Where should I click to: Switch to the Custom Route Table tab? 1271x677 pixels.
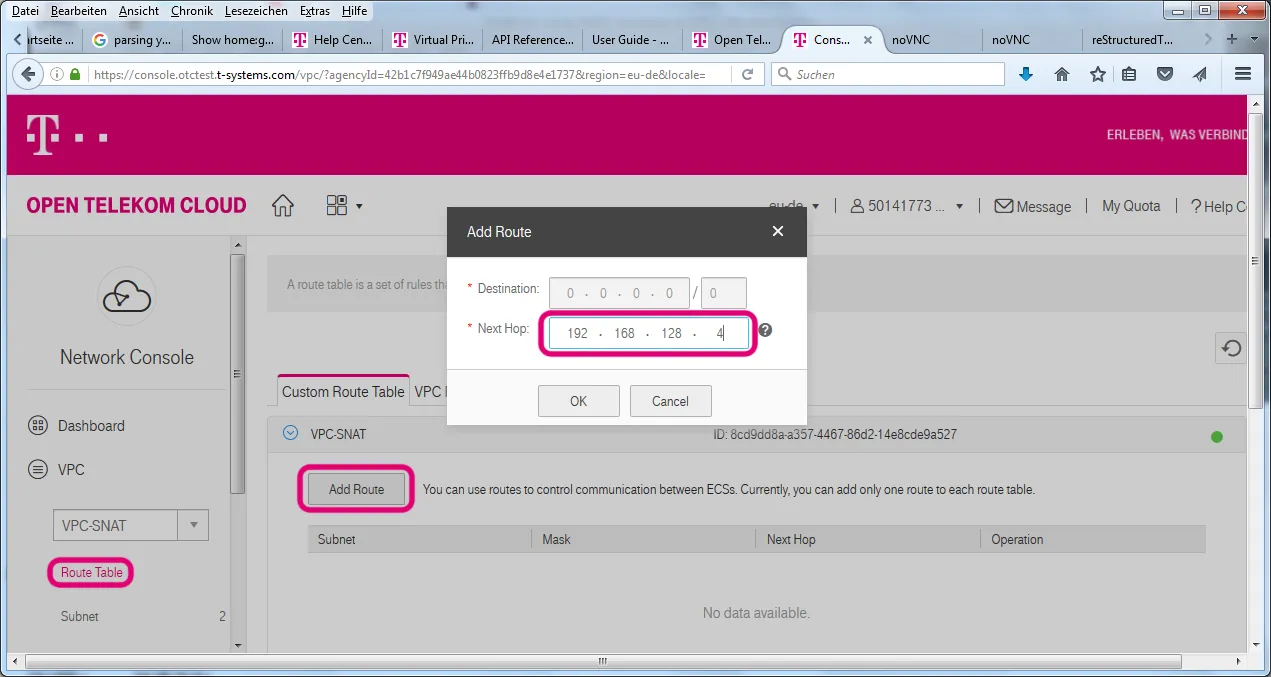[343, 391]
